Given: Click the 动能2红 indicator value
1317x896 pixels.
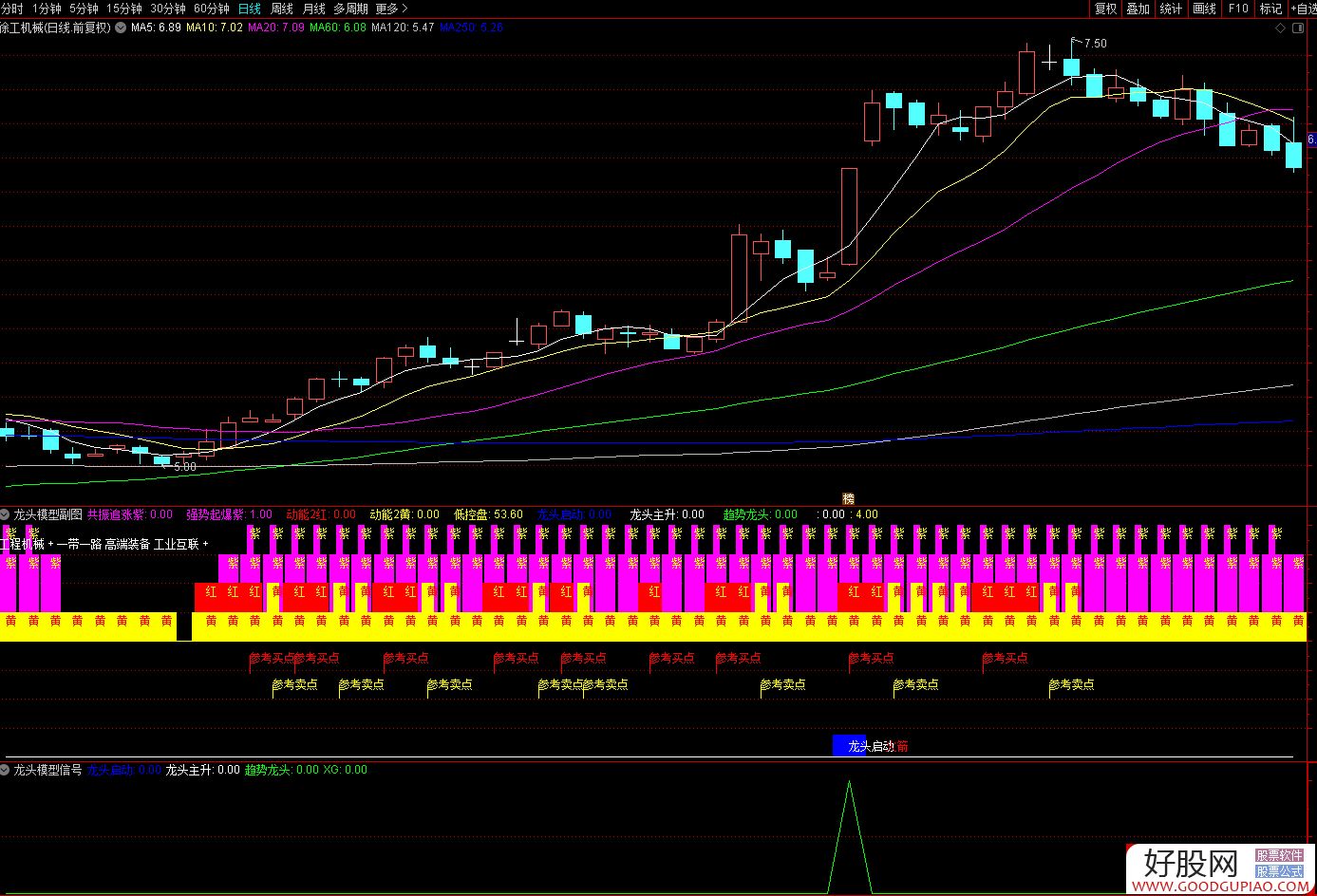Looking at the screenshot, I should pos(321,514).
